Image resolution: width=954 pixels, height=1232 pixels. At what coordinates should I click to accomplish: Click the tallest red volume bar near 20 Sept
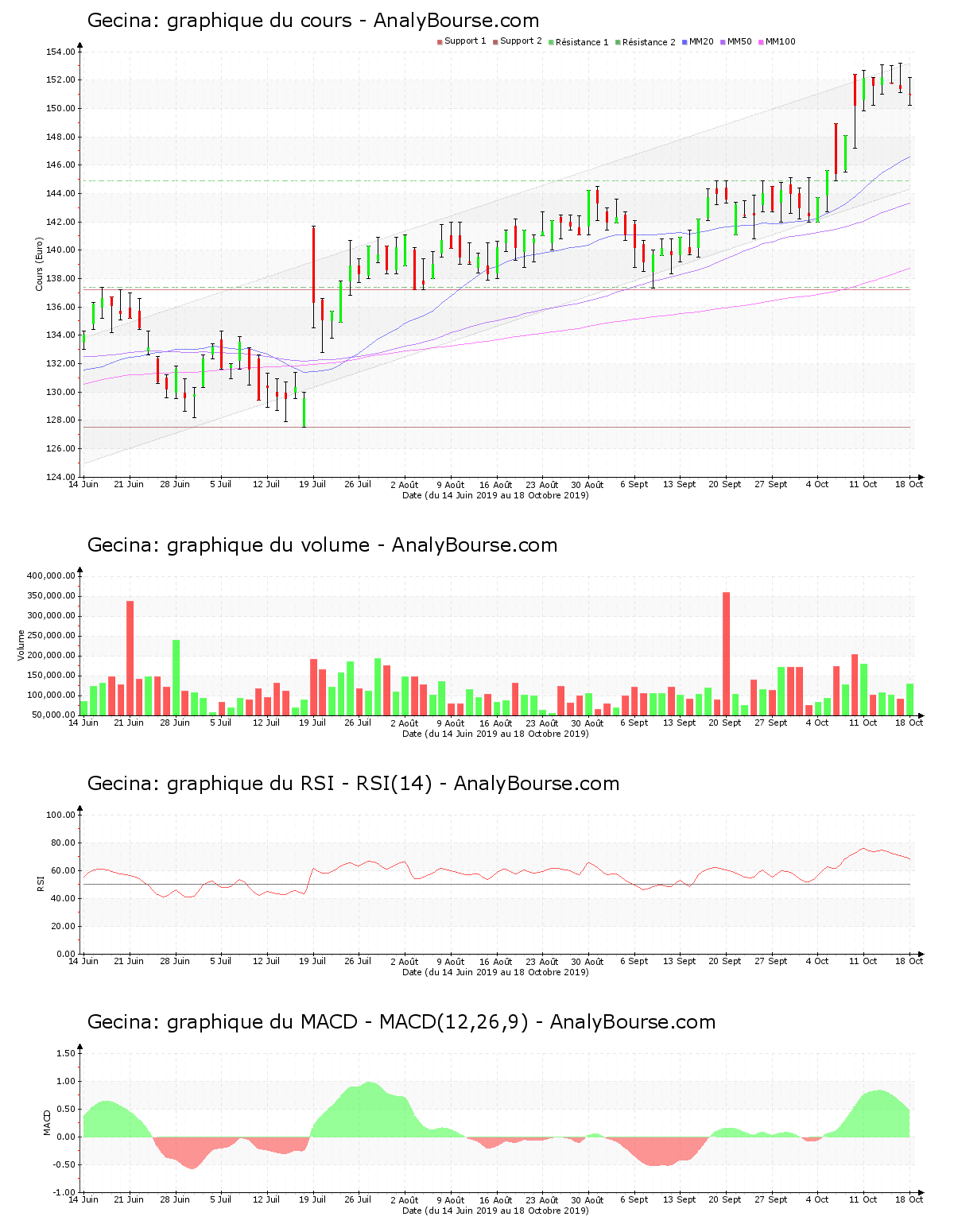coord(726,653)
